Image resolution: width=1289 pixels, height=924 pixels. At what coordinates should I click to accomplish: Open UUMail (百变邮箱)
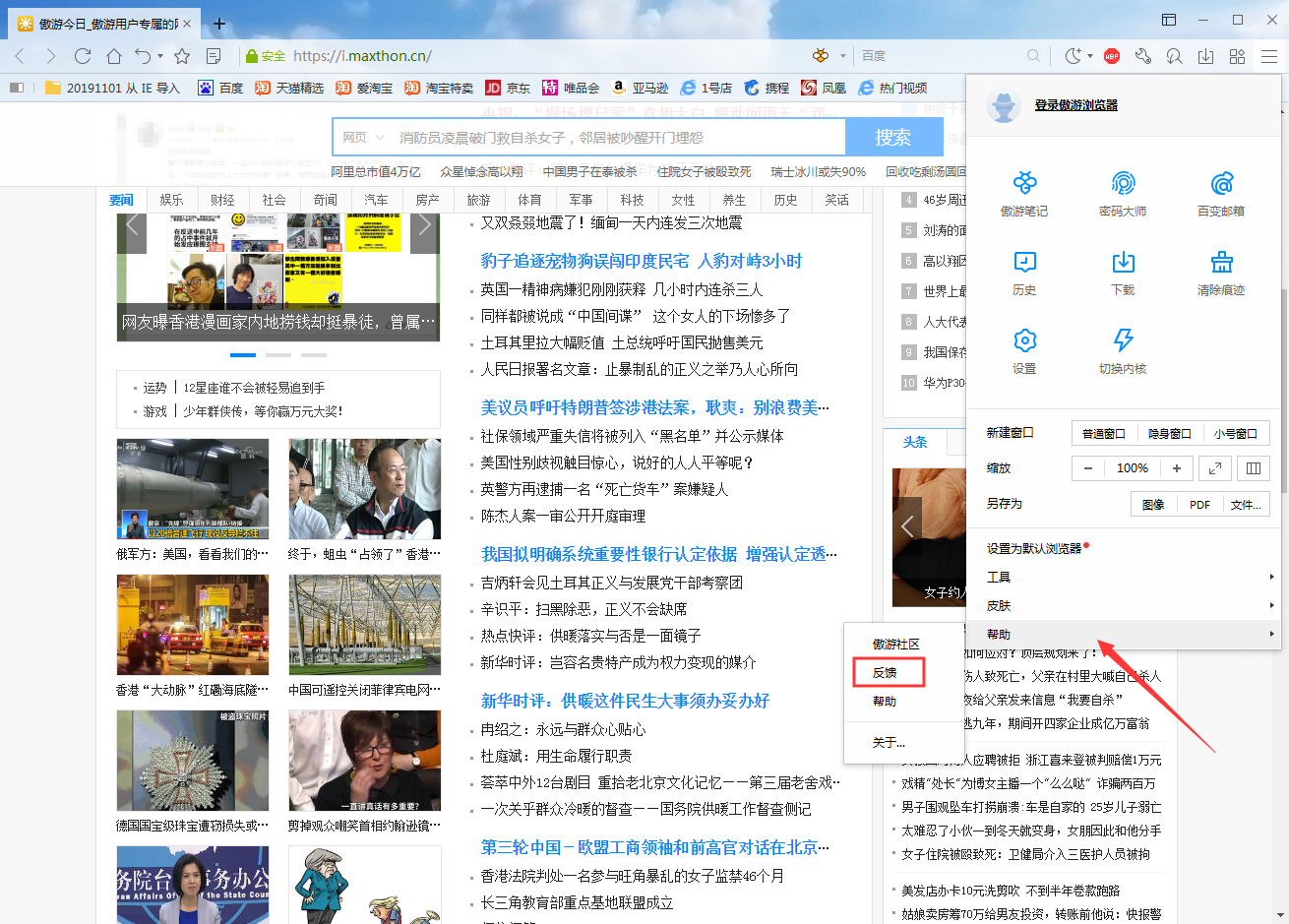coord(1221,194)
